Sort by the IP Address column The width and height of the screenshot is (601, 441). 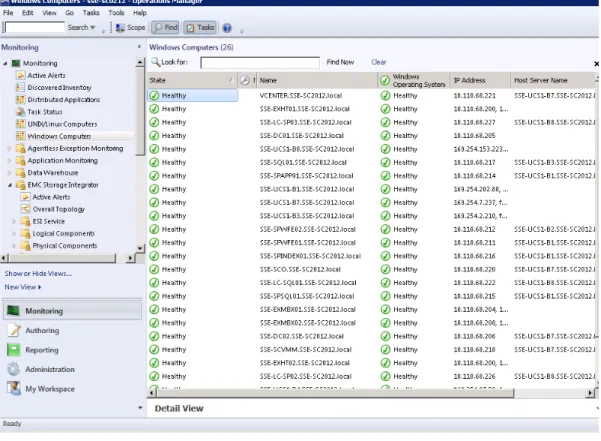tap(480, 80)
